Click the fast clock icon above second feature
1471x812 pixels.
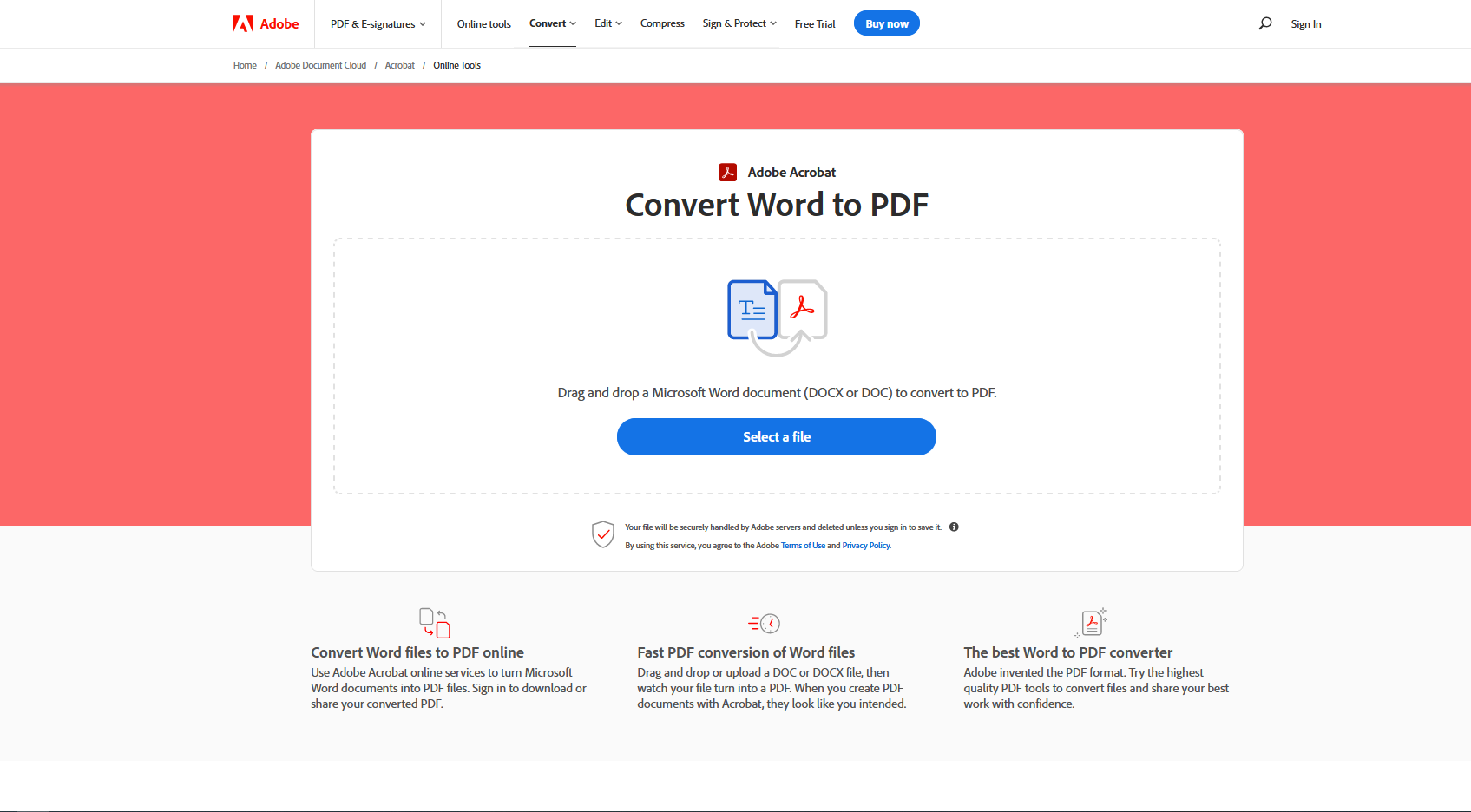click(764, 623)
